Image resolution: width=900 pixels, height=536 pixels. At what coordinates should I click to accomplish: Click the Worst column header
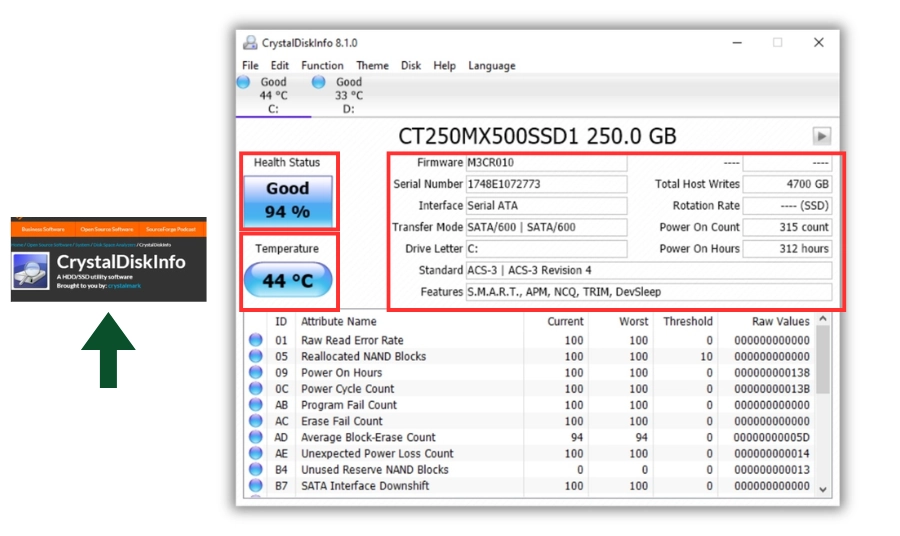620,321
